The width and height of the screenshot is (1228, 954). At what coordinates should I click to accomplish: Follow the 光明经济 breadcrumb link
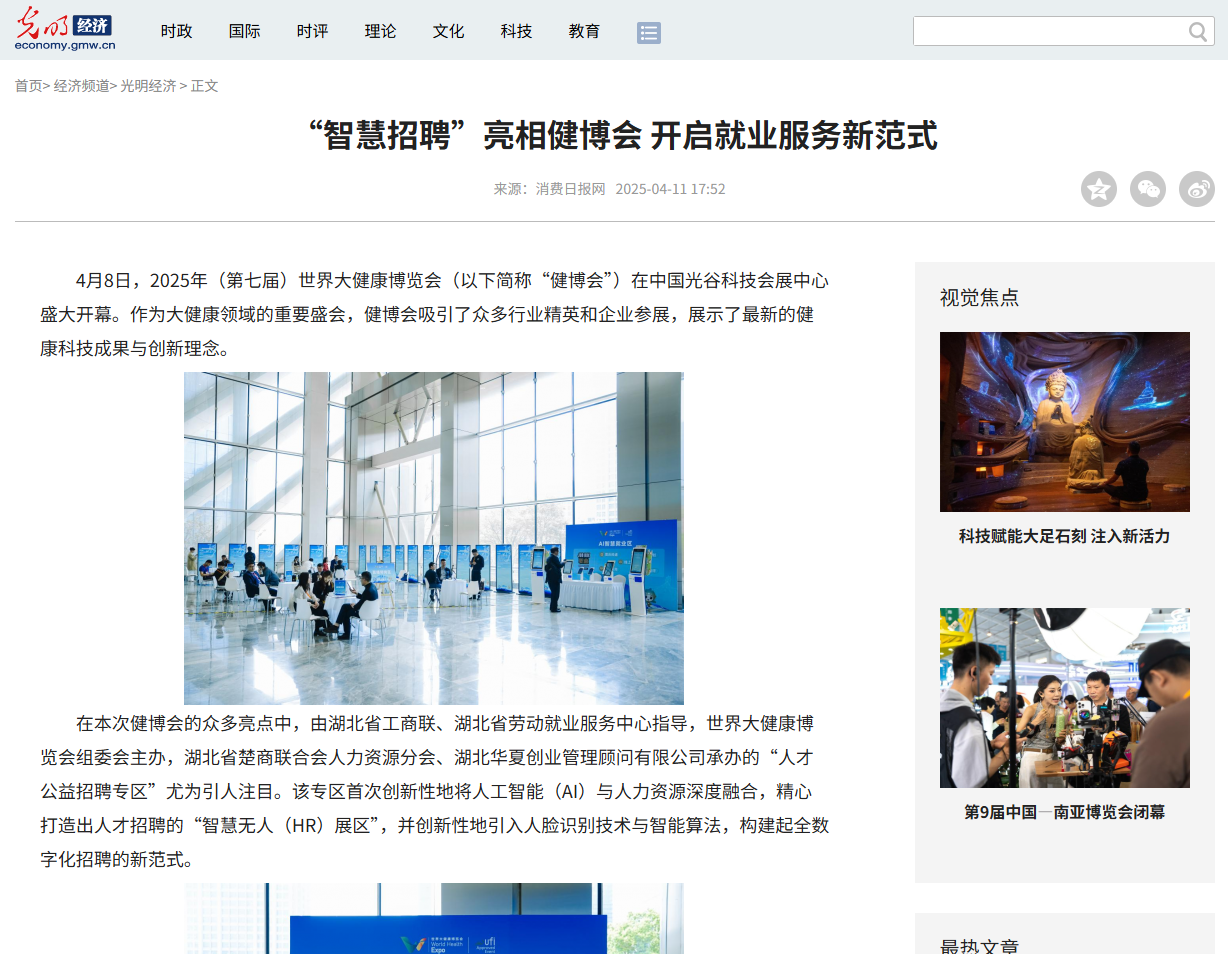click(148, 86)
